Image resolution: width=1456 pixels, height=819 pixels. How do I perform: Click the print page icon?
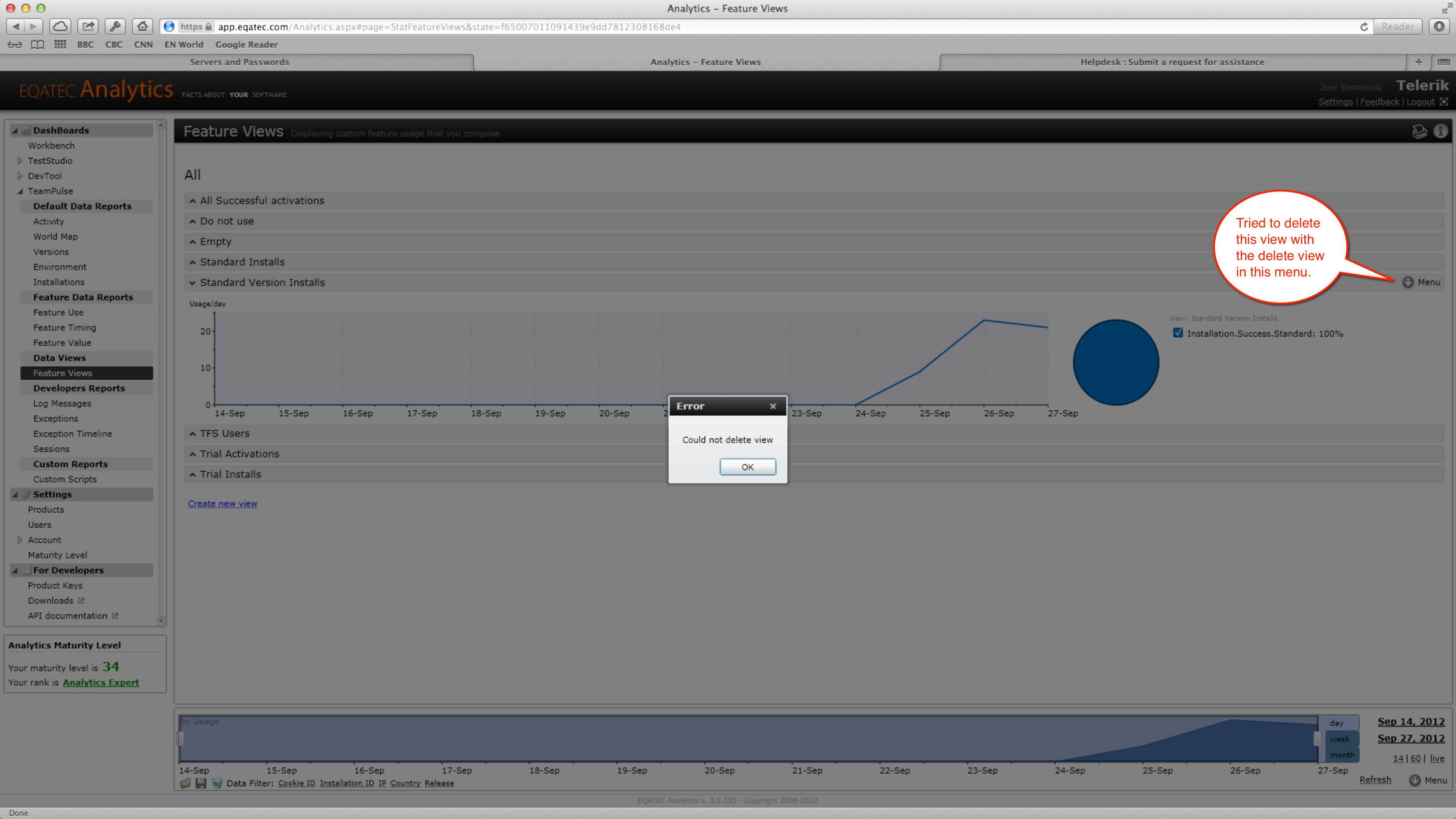1419,132
